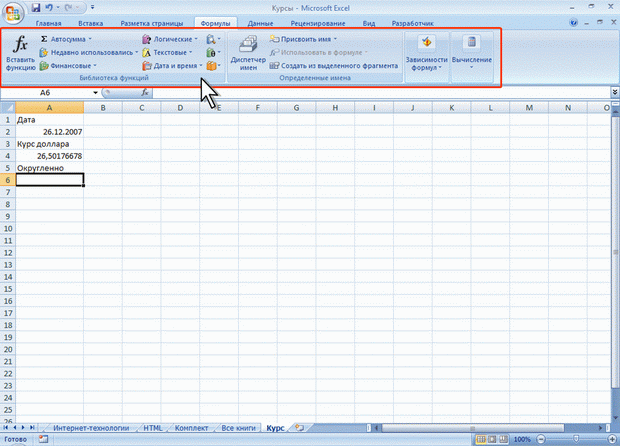Screen dimensions: 620x446
Task: Click the Insert Function (Вставить функцию) button
Action: [20, 53]
